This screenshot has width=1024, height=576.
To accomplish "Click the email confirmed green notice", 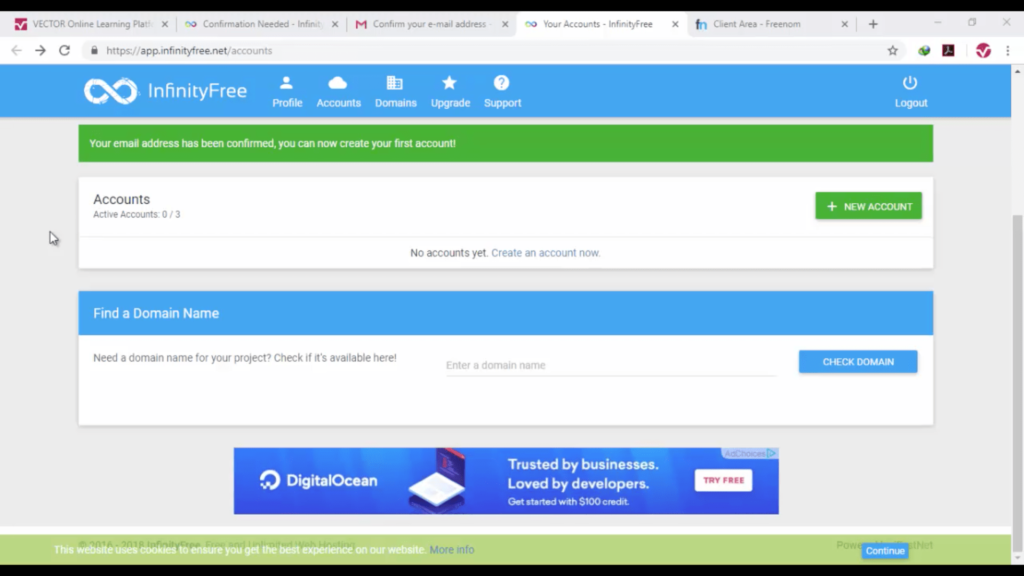I will tap(505, 144).
